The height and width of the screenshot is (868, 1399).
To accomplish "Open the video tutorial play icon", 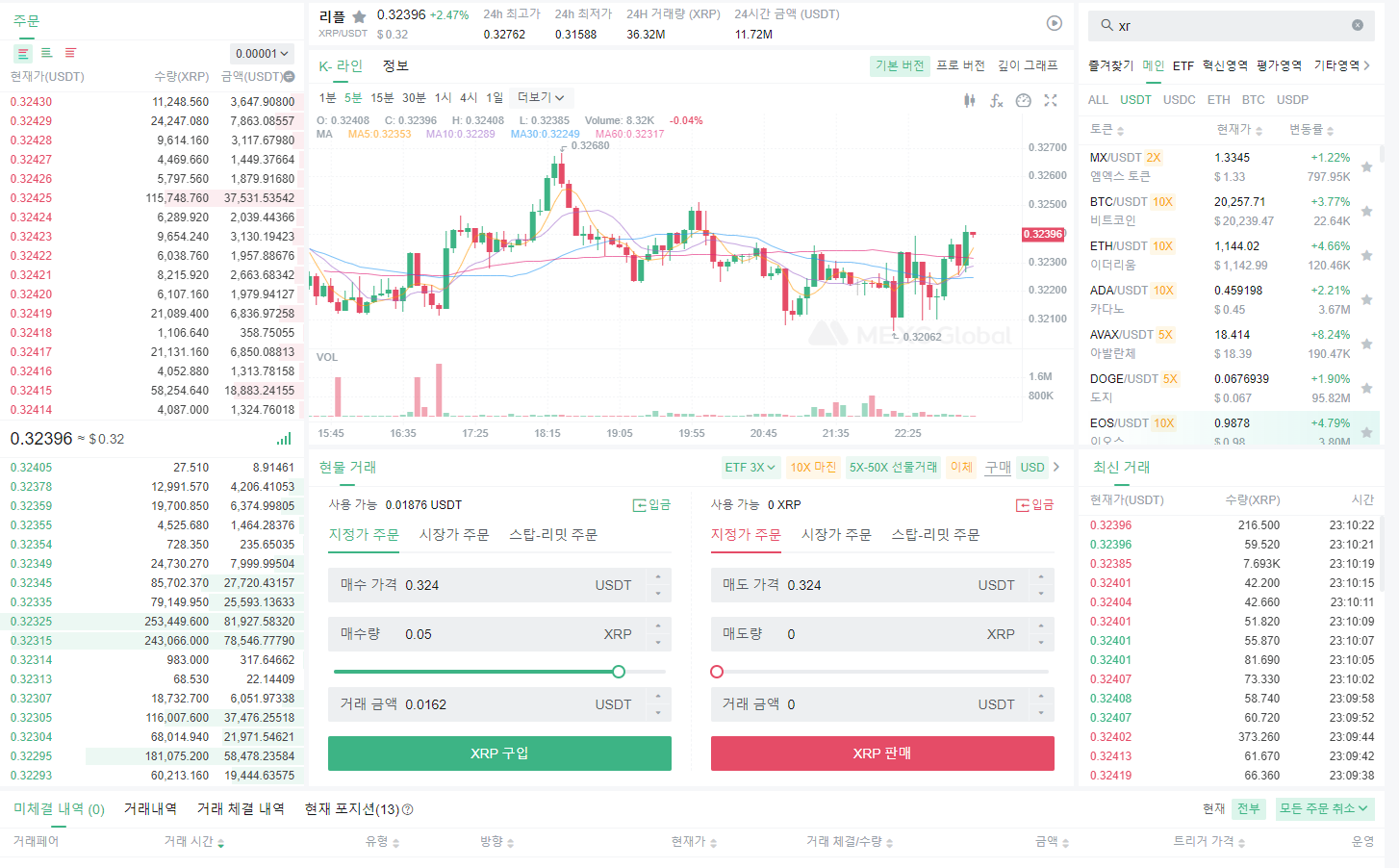I will coord(1055,23).
